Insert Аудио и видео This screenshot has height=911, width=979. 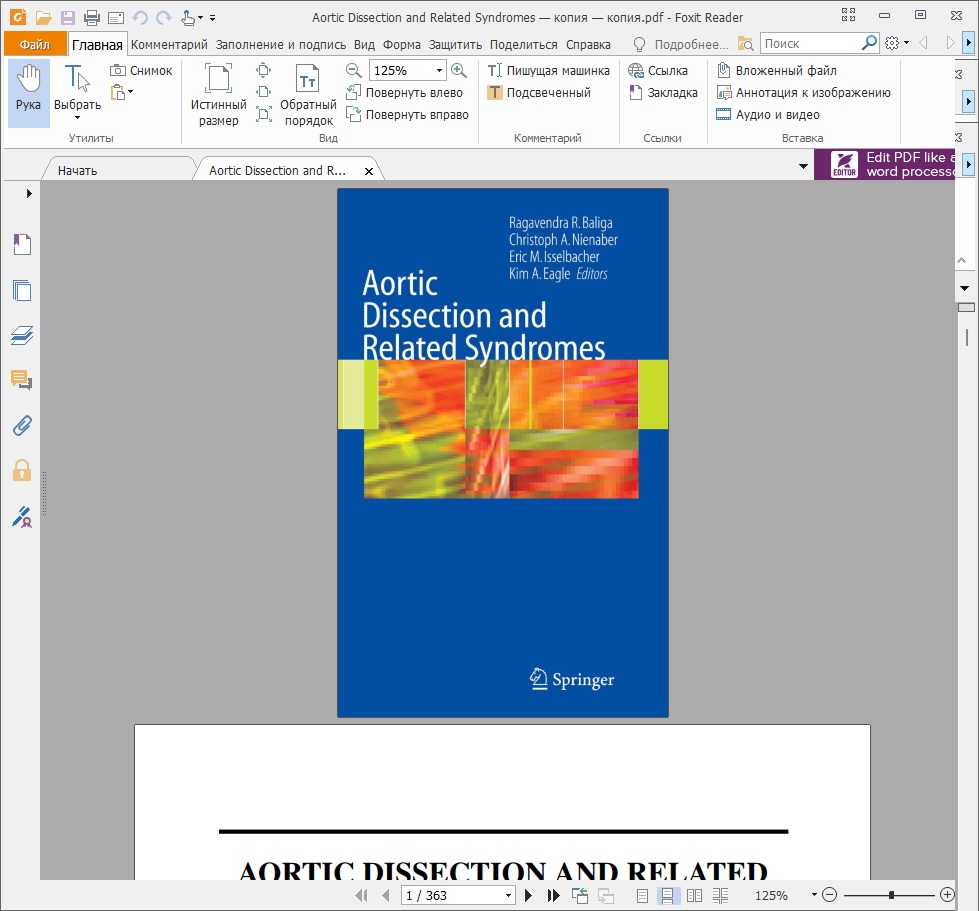pyautogui.click(x=768, y=114)
